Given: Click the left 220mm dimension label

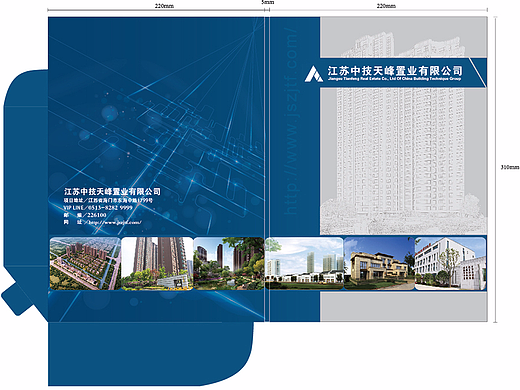Looking at the screenshot, I should [x=164, y=6].
